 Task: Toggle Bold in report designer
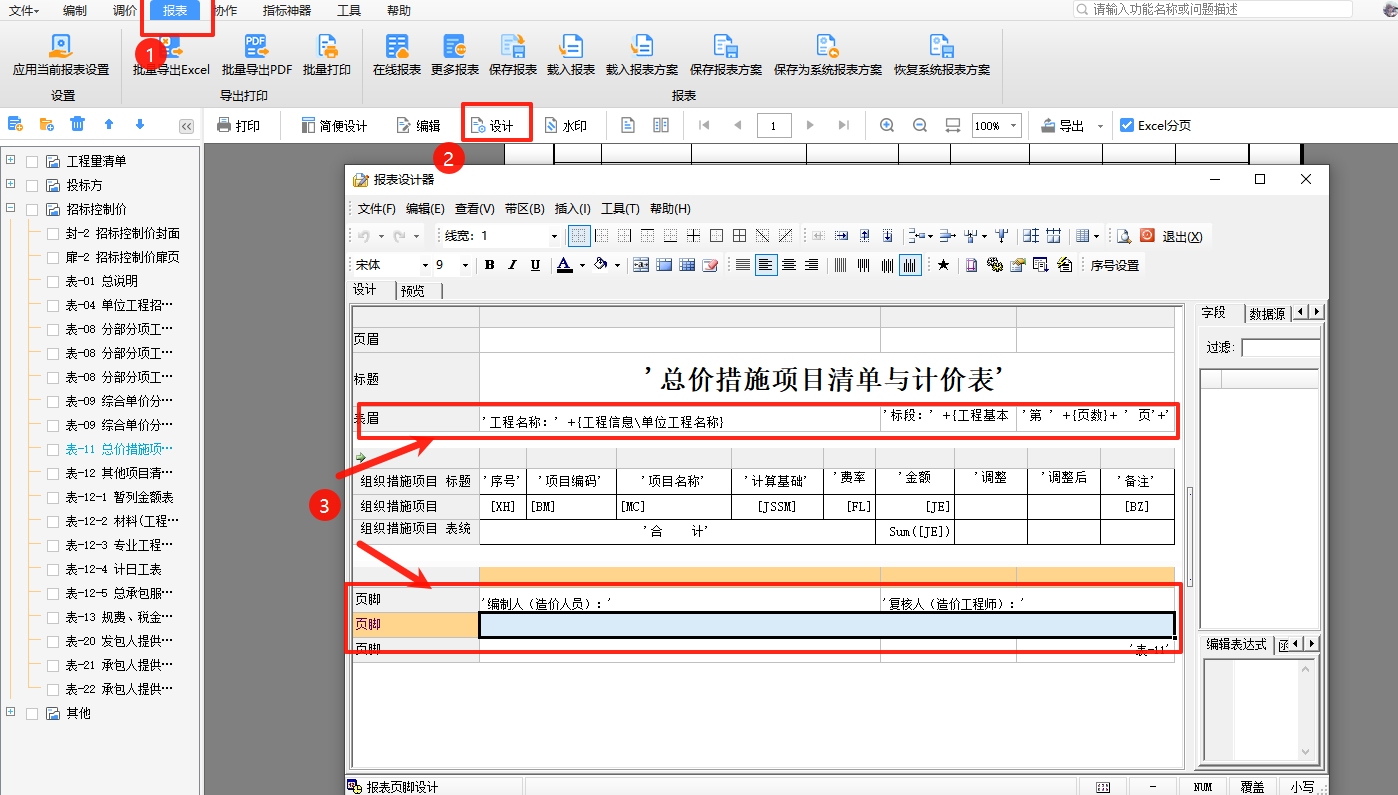[490, 265]
